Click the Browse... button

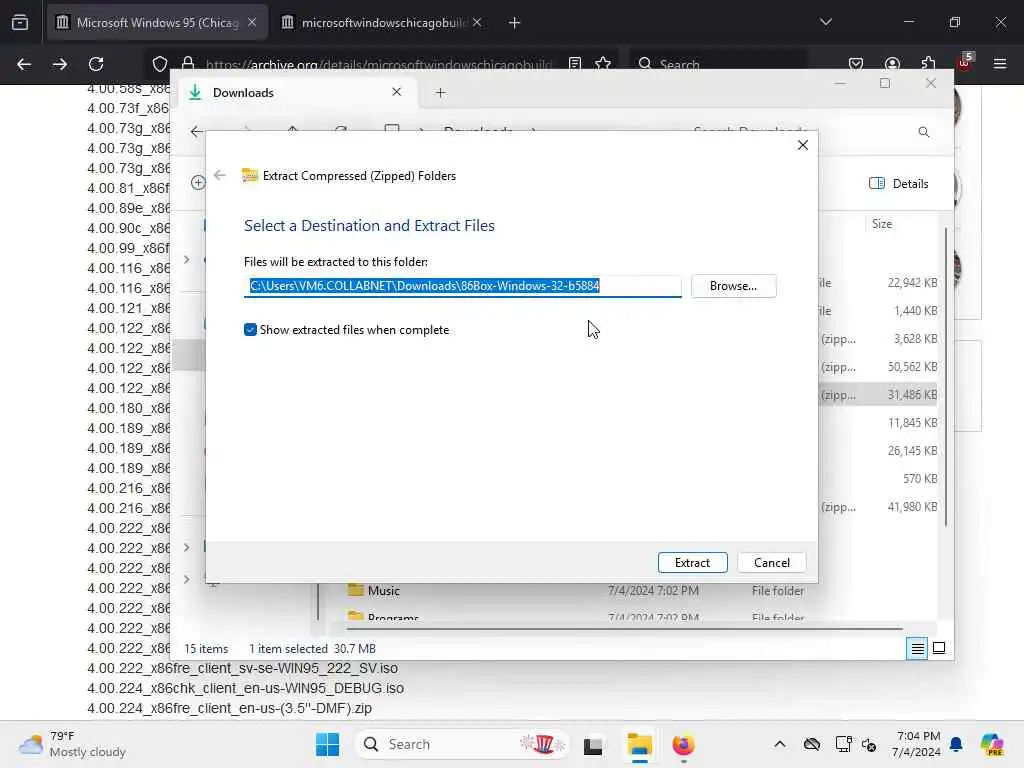733,286
